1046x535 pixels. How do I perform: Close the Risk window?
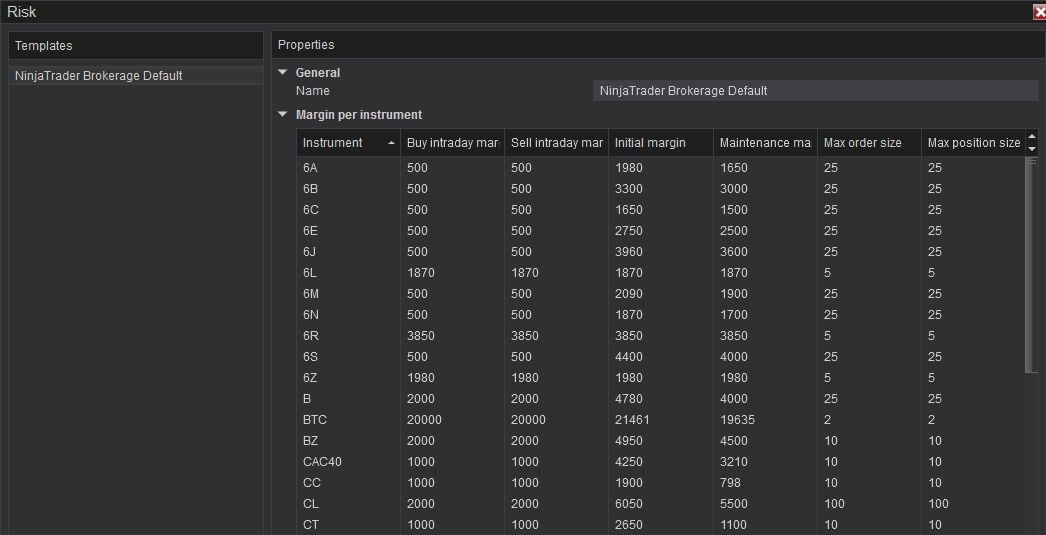tap(1039, 12)
